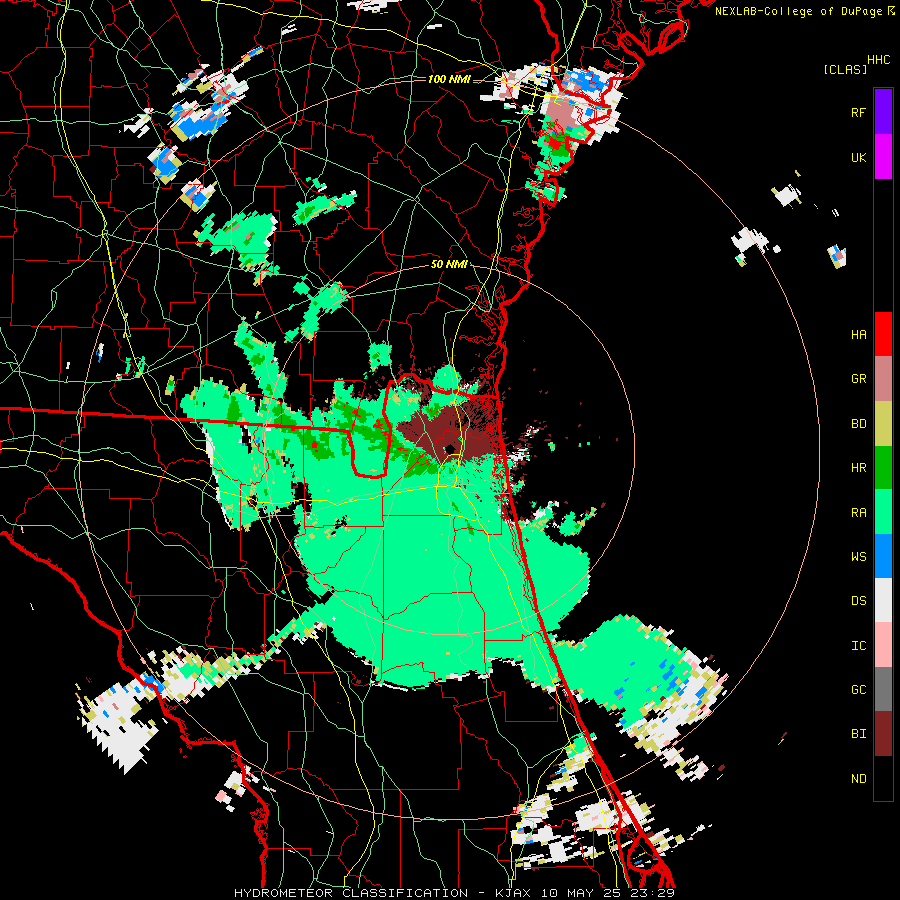Click the HR dark green legend swatch

[883, 468]
